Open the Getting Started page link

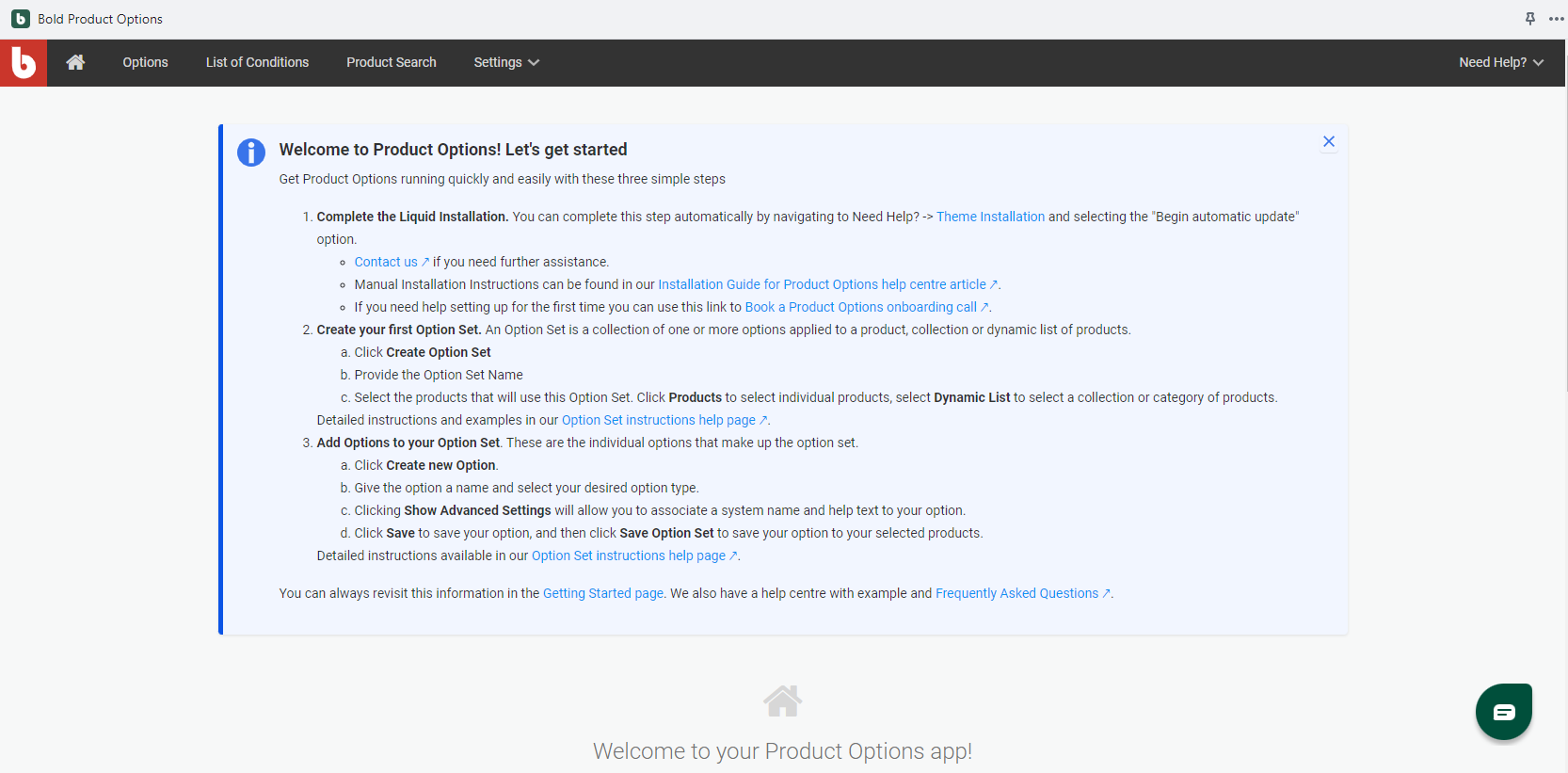point(602,593)
